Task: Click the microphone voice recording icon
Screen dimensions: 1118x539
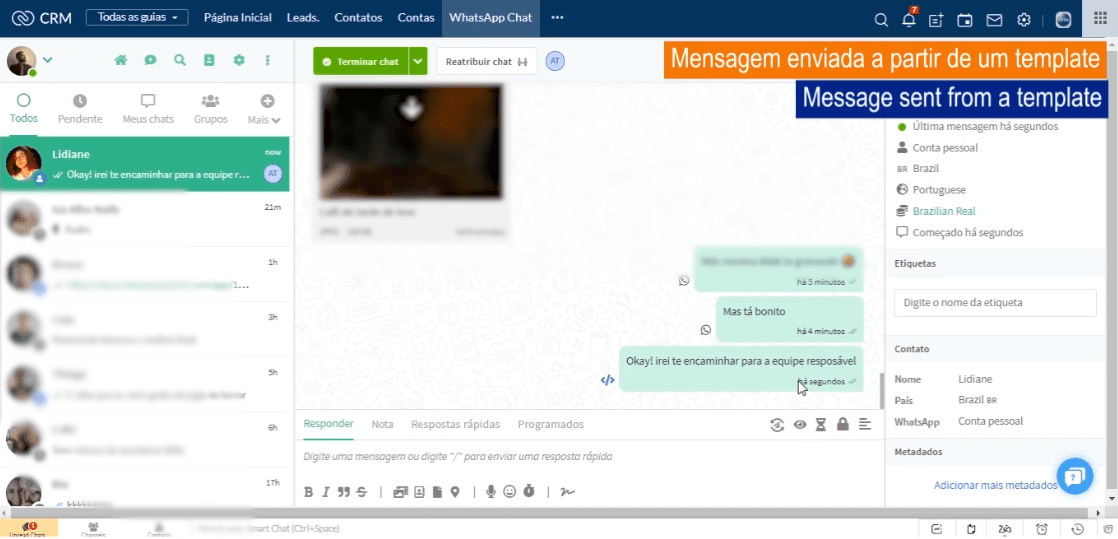Action: coord(491,491)
